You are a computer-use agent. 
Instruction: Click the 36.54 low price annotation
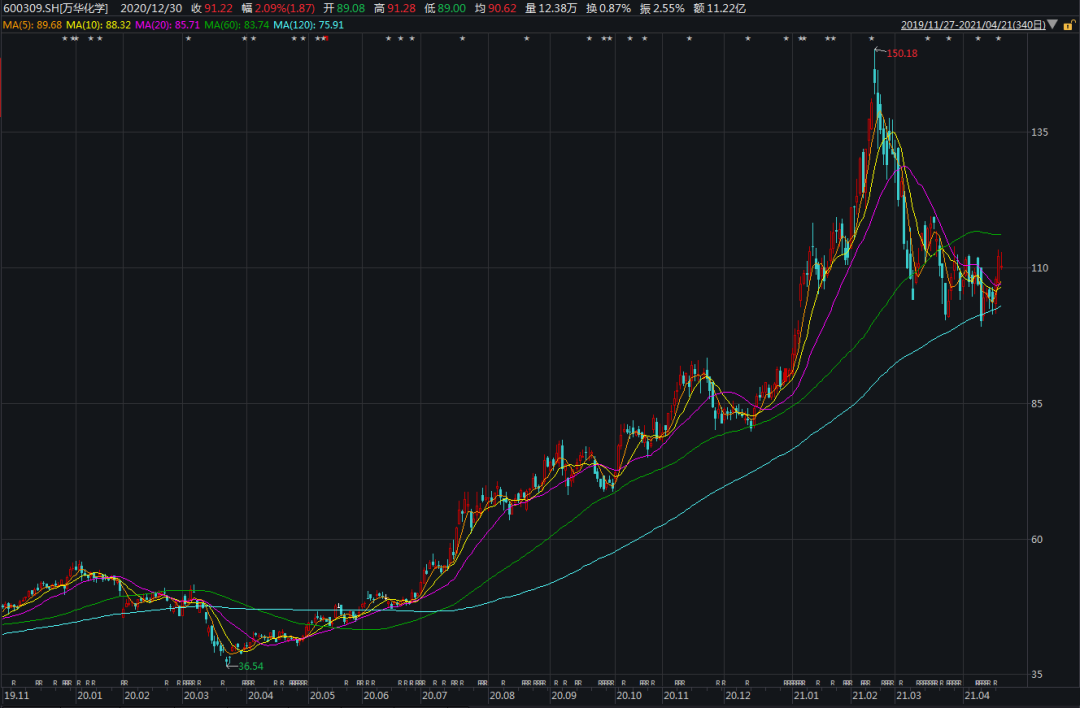251,666
